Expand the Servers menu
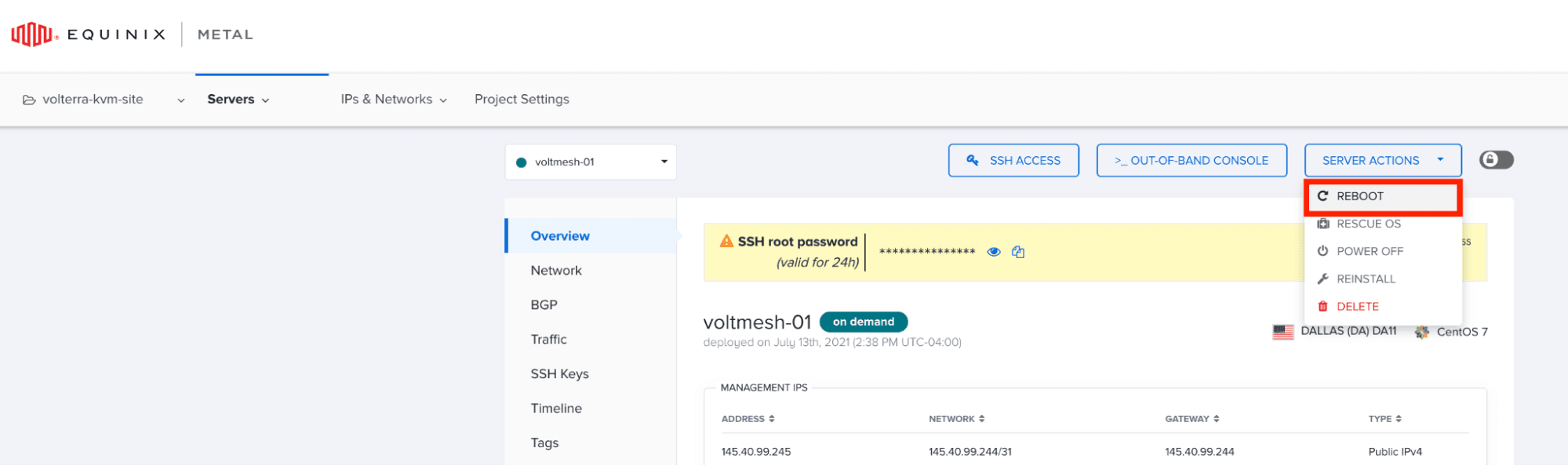1568x466 pixels. tap(238, 100)
